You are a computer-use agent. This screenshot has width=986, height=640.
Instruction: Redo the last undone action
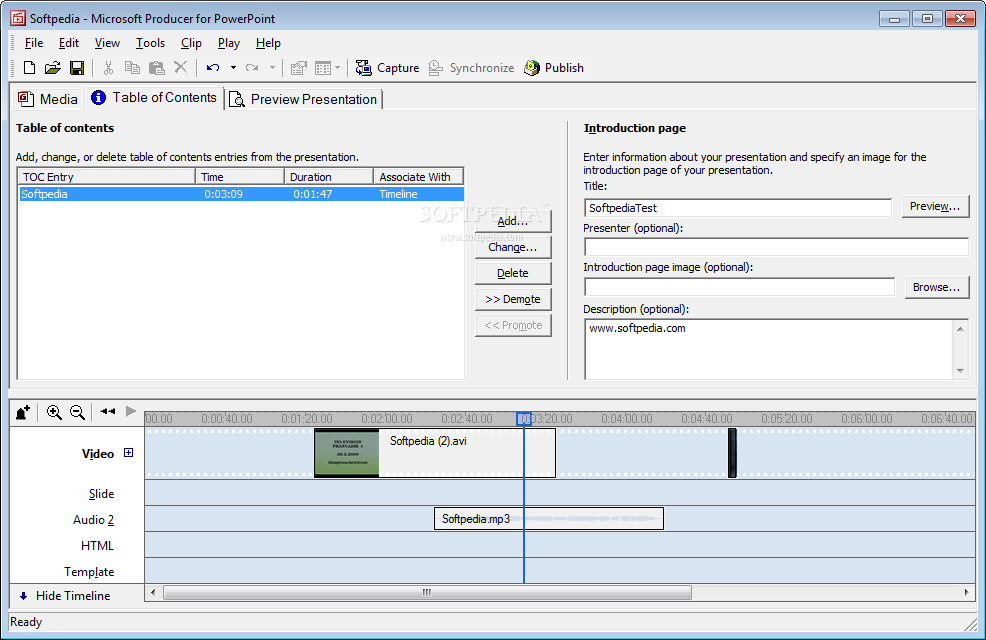point(252,68)
